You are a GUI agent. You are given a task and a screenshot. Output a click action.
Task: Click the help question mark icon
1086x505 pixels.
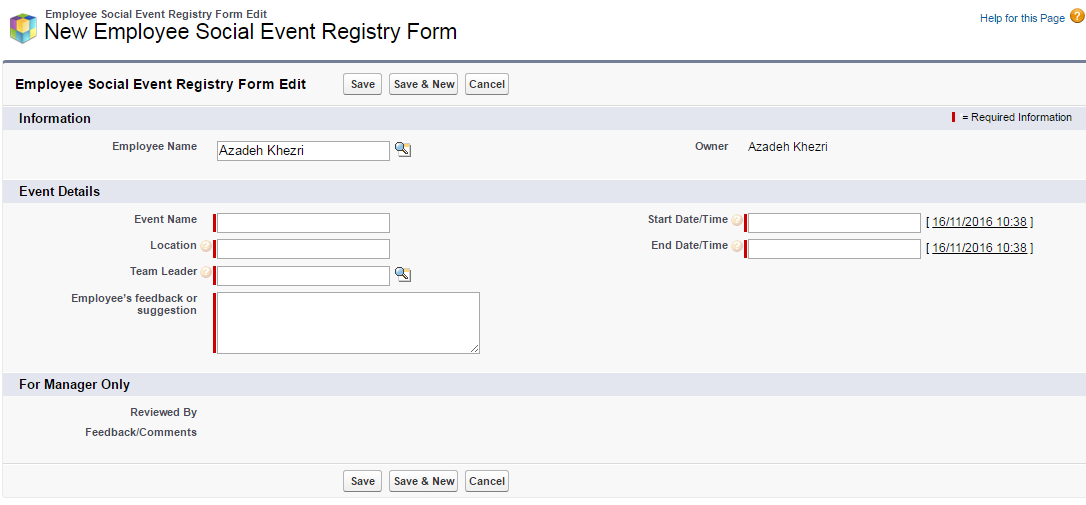point(1077,18)
